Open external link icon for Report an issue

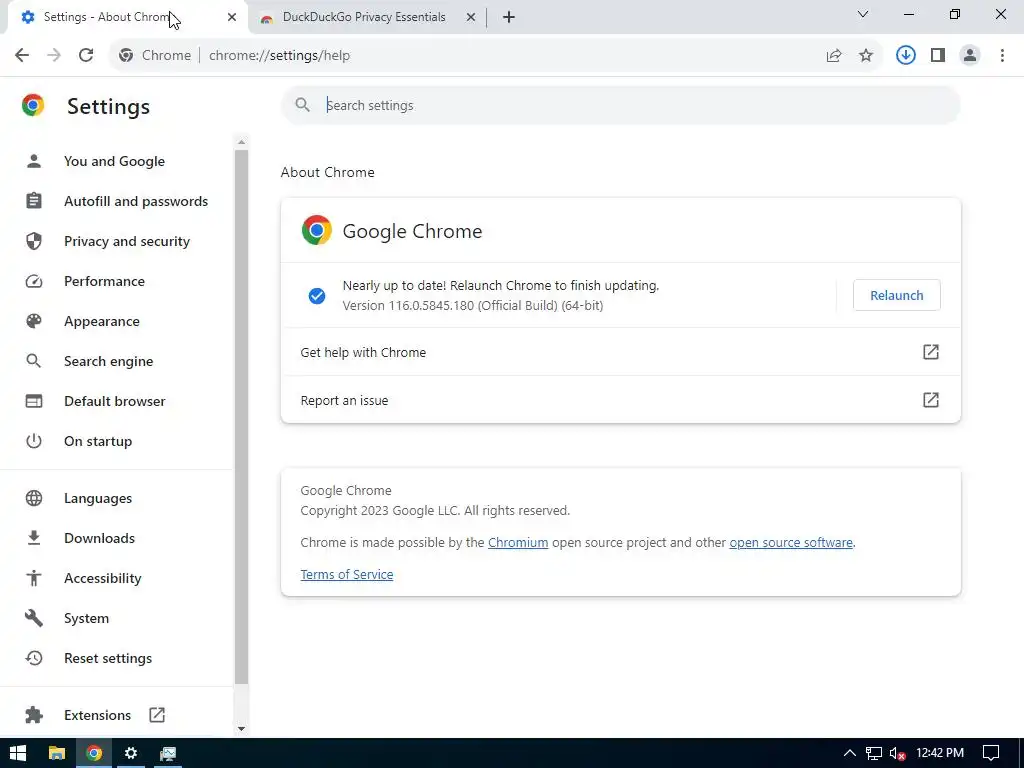(931, 400)
